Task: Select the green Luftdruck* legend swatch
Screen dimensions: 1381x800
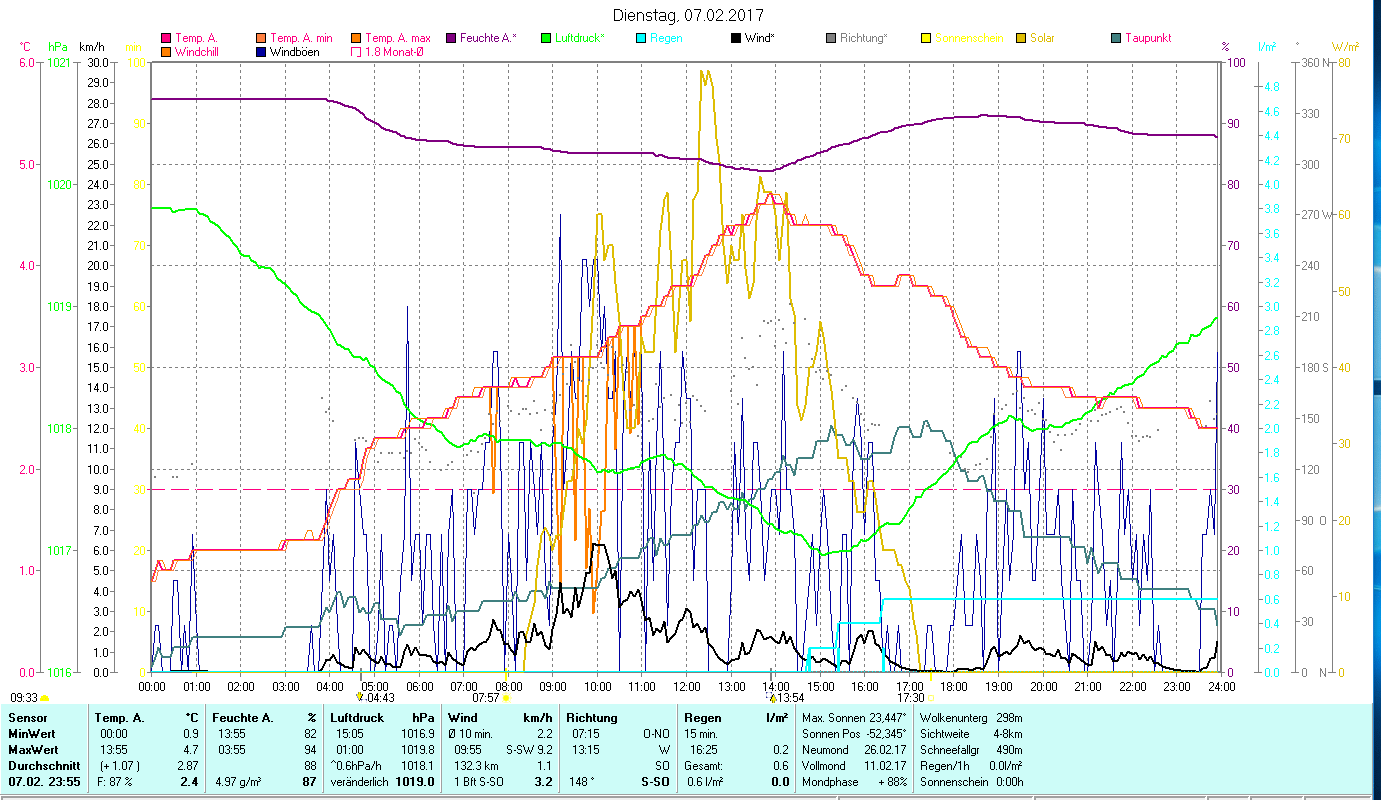Action: click(x=546, y=38)
